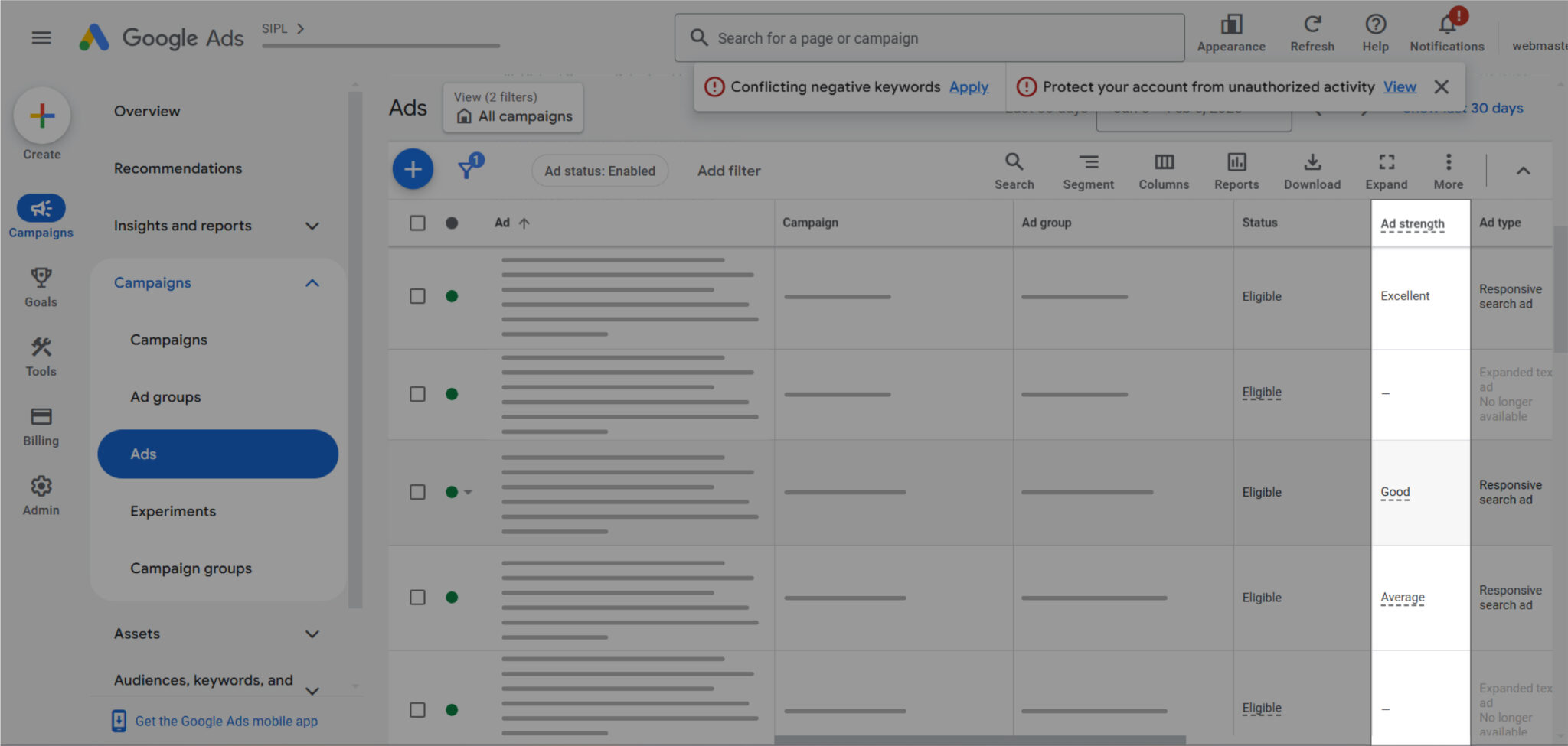Open Billing in the side rail

click(x=41, y=426)
